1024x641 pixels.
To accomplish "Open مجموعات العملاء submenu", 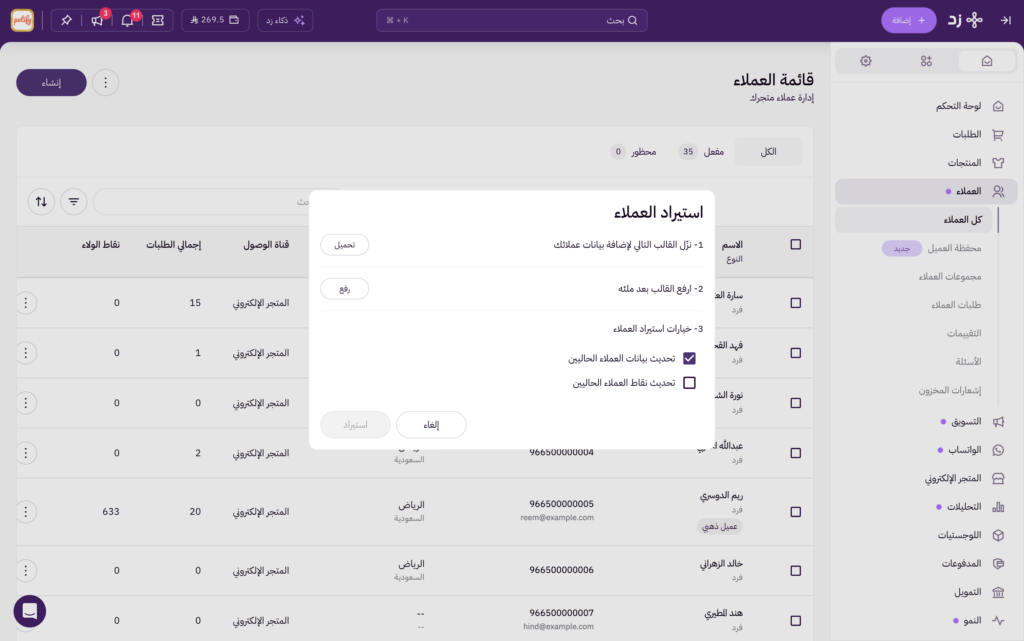I will coord(950,276).
